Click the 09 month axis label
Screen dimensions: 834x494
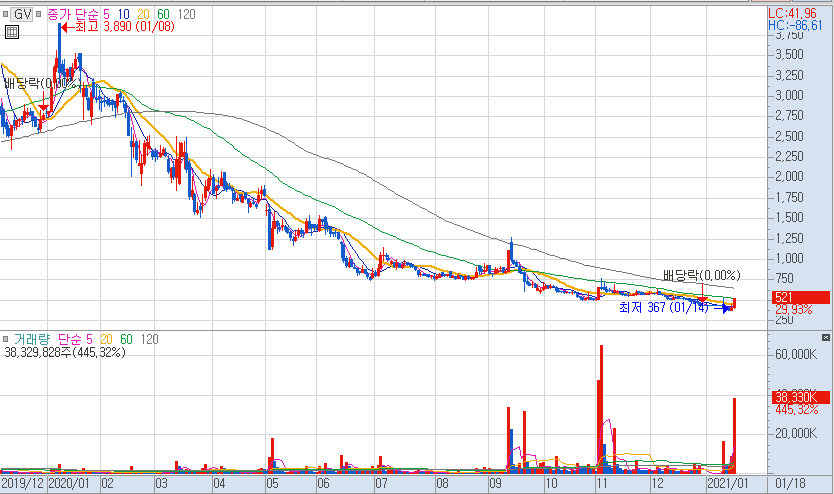495,483
